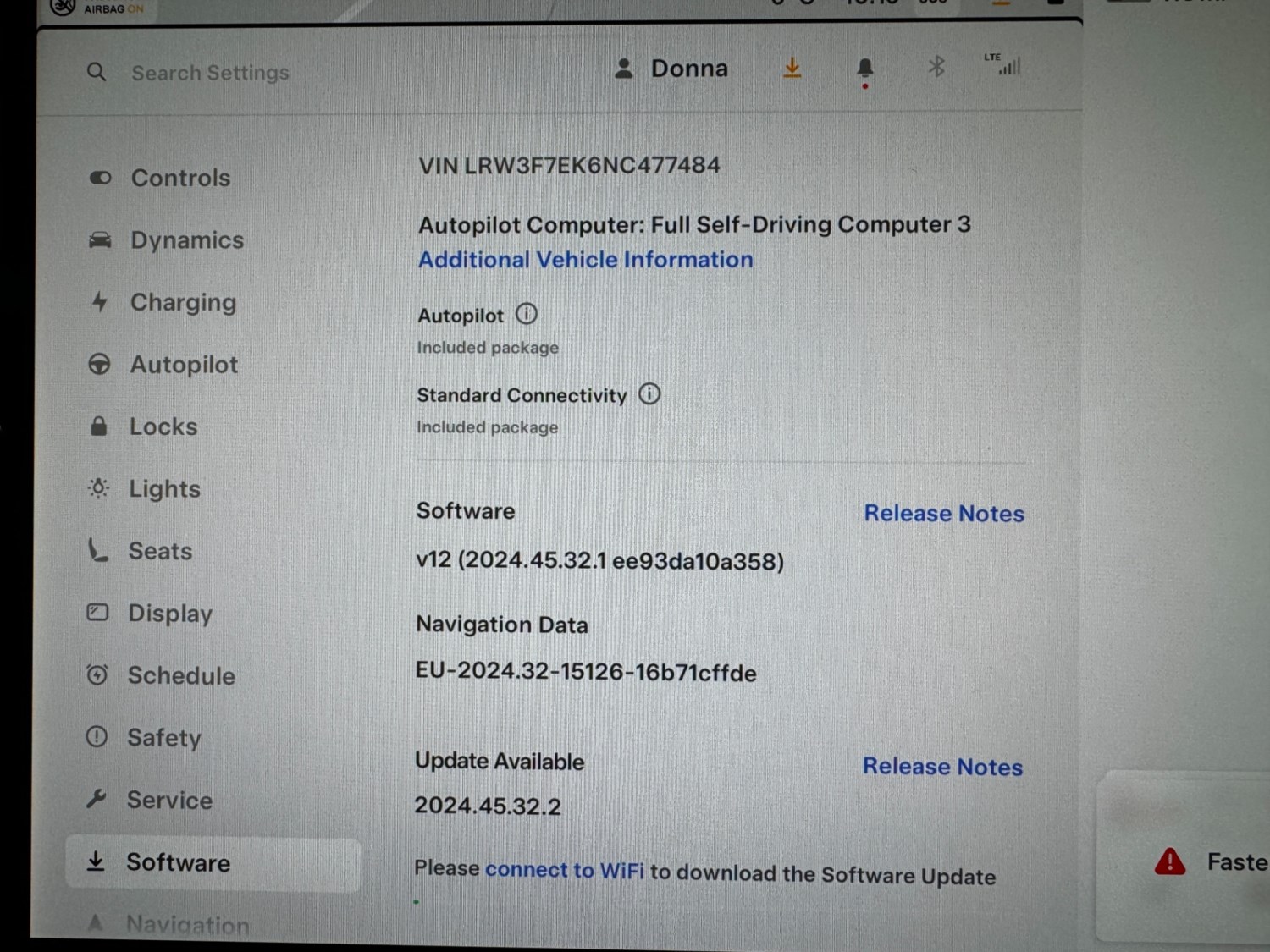Click the Autopilot steering wheel icon
Viewport: 1270px width, 952px height.
(x=99, y=365)
